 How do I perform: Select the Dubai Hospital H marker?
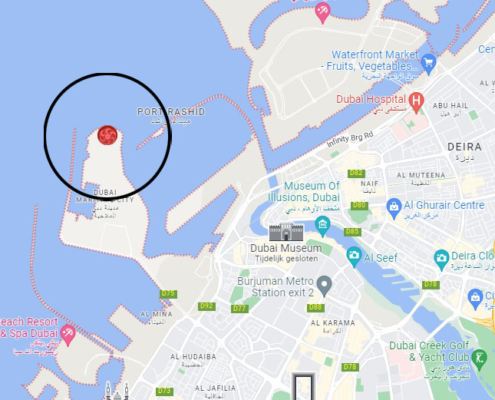coord(416,102)
